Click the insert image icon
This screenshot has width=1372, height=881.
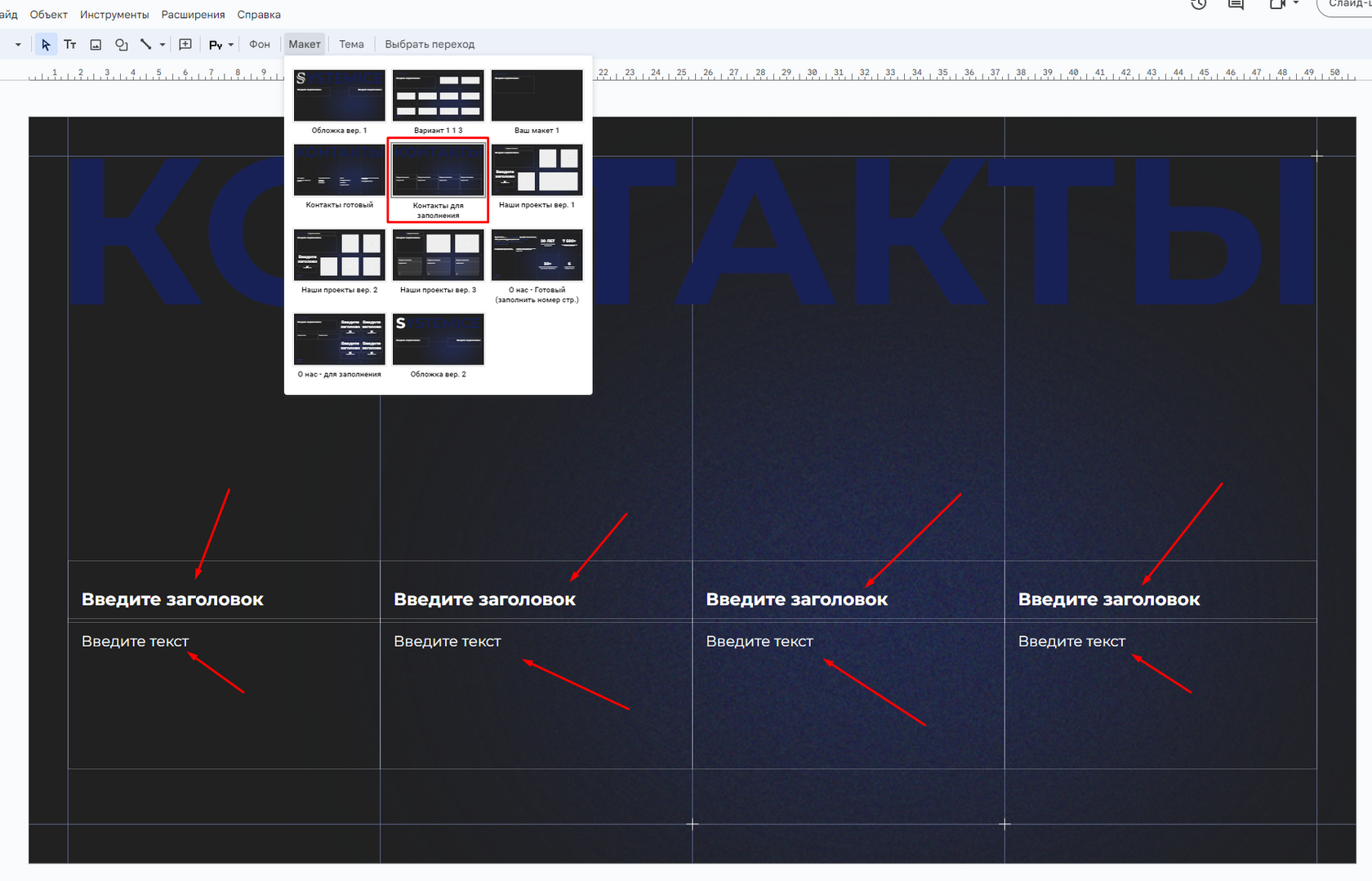[x=96, y=44]
